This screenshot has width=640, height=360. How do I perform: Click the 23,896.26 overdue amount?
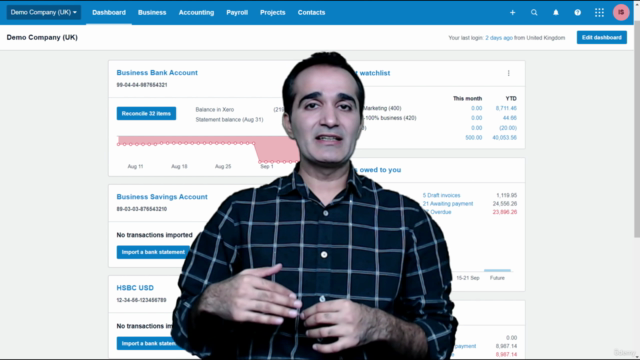(505, 212)
